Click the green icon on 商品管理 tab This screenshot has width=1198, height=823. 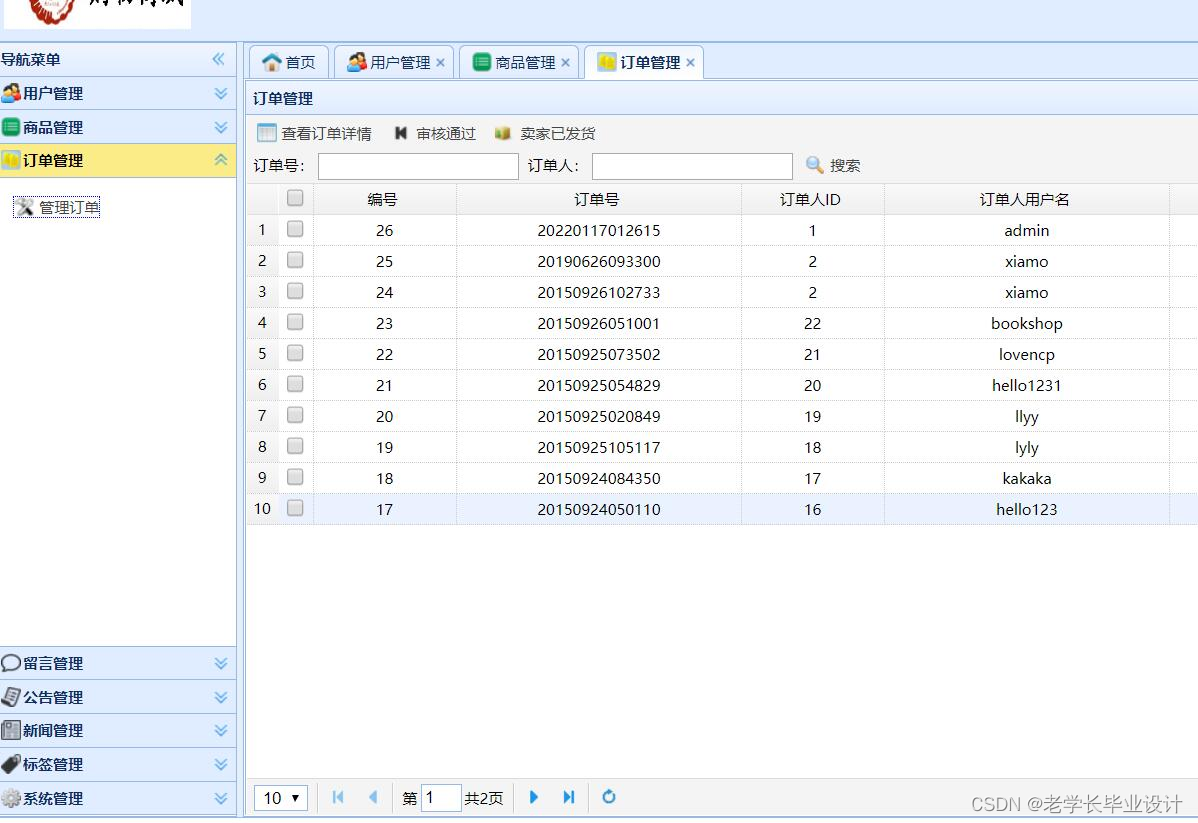pos(481,62)
